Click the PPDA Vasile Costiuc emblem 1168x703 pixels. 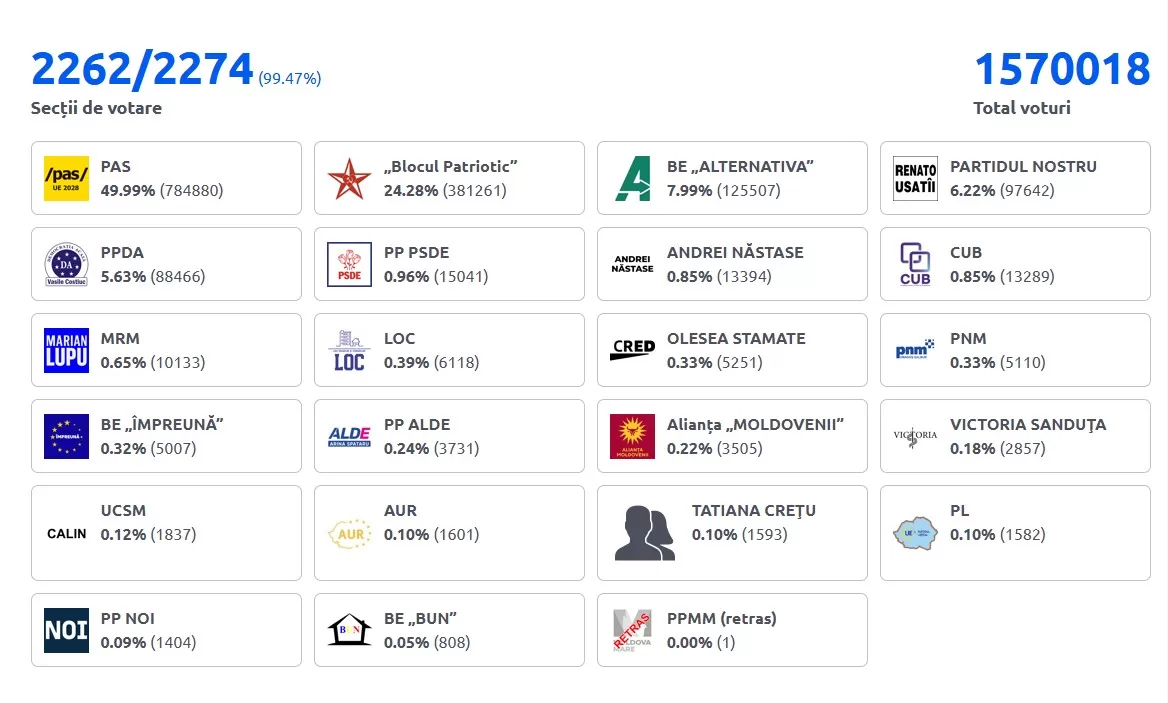(66, 264)
